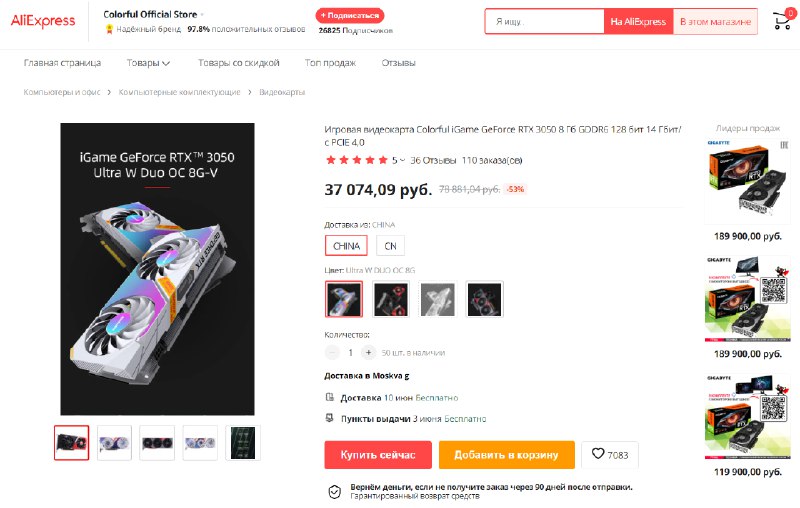Click the Купить сейчас button
Screen dimensions: 800x508
(378, 454)
